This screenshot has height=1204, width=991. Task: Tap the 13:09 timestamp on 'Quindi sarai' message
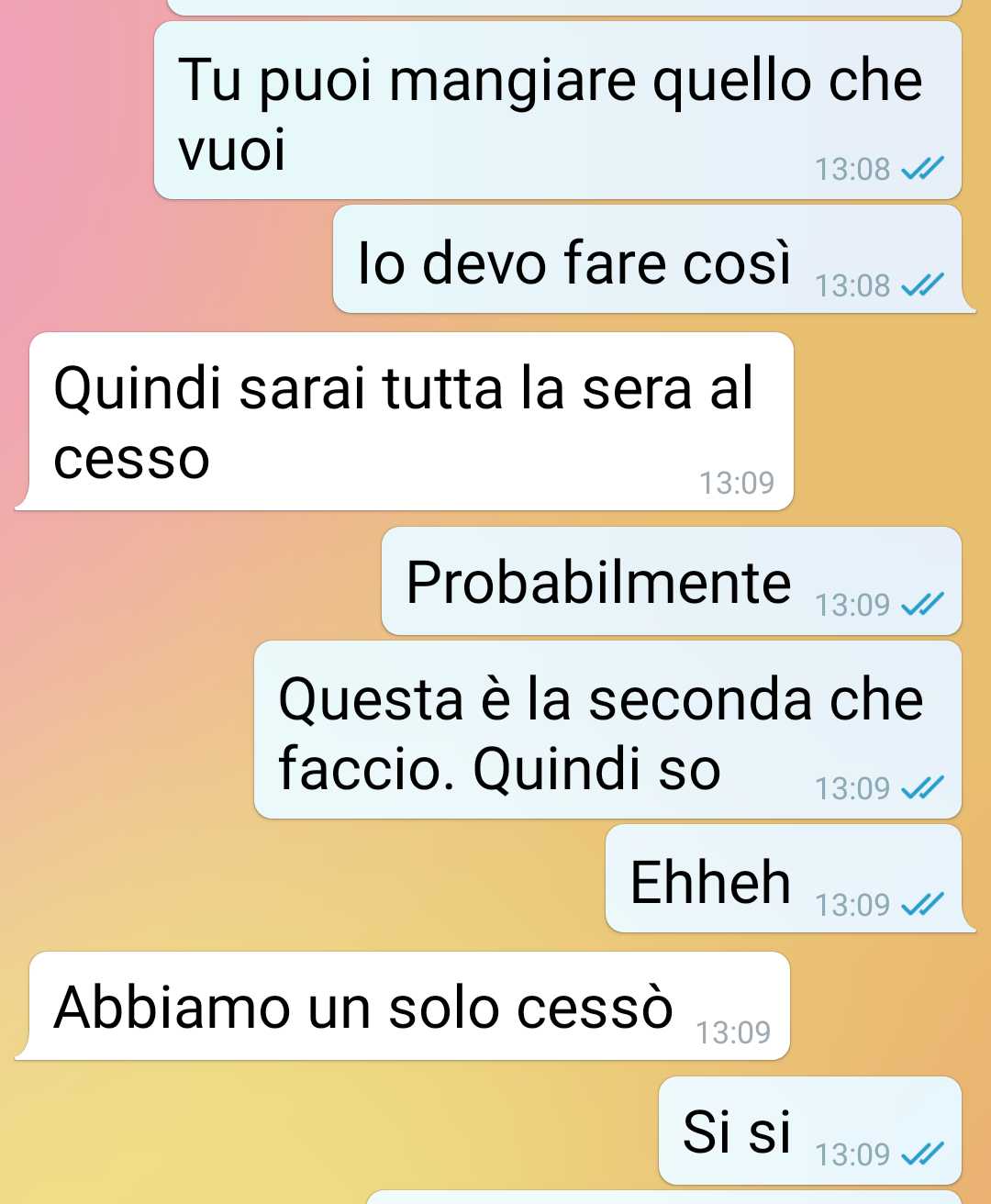pos(737,483)
